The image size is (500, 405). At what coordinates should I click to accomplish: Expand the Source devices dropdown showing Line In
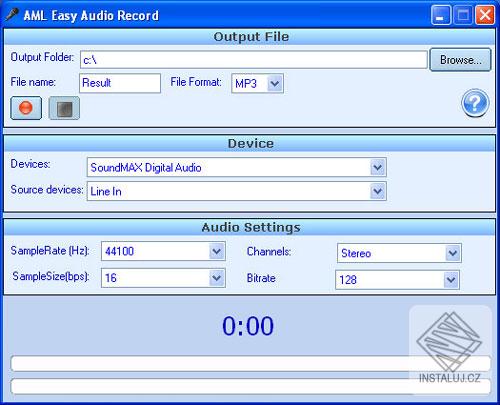tap(237, 191)
